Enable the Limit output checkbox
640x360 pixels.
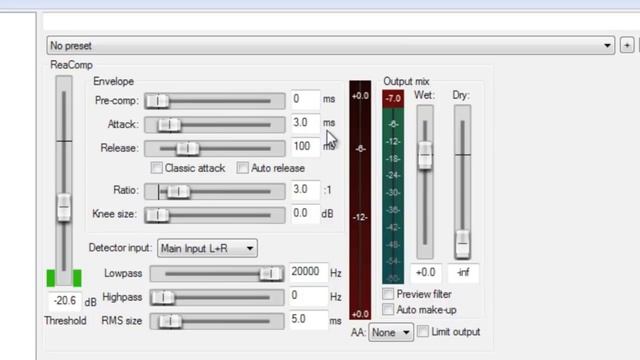423,331
